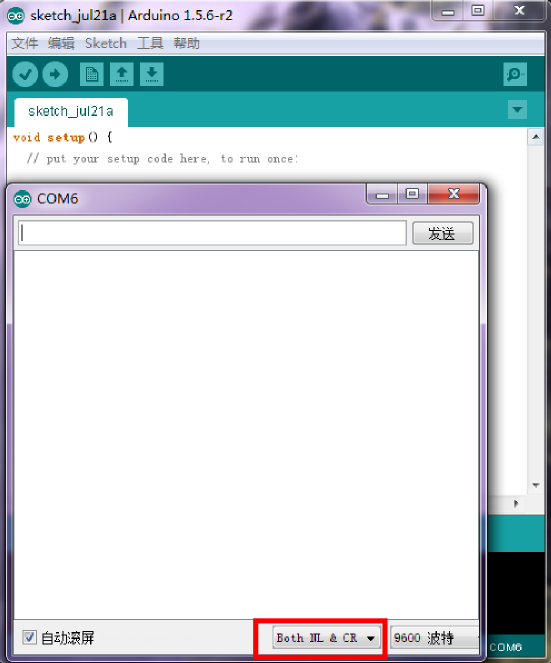Open the Serial Monitor magnifier icon

click(x=515, y=74)
